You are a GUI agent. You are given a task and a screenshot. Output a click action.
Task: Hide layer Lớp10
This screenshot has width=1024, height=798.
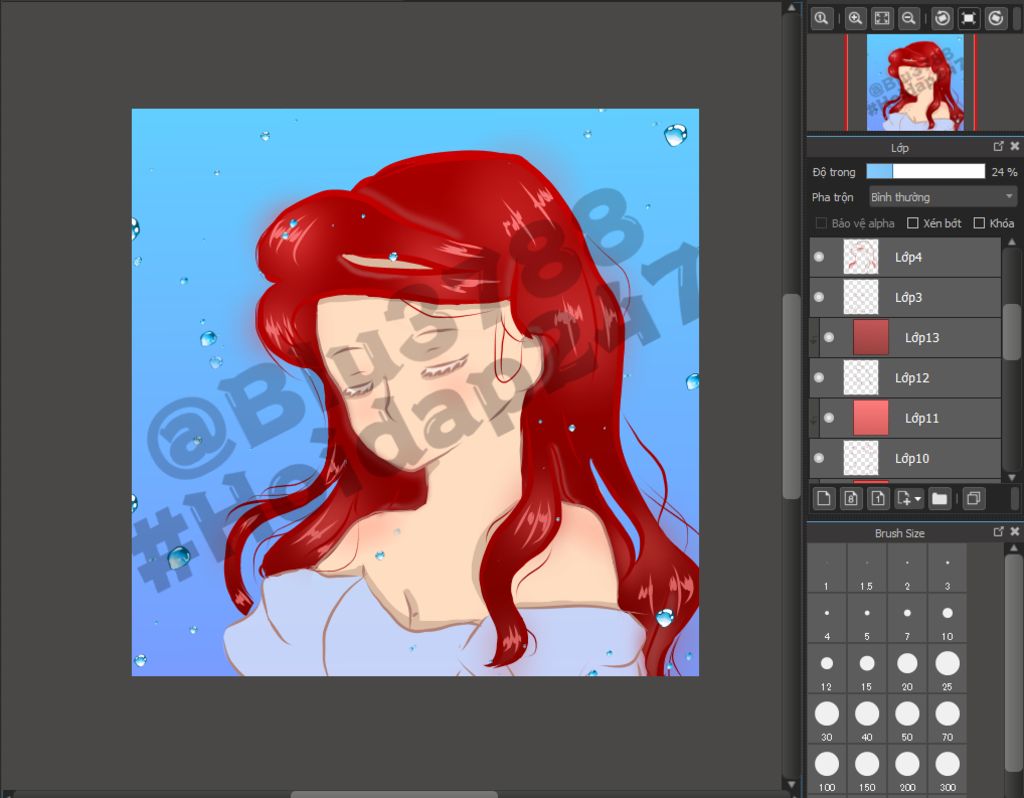pyautogui.click(x=819, y=458)
